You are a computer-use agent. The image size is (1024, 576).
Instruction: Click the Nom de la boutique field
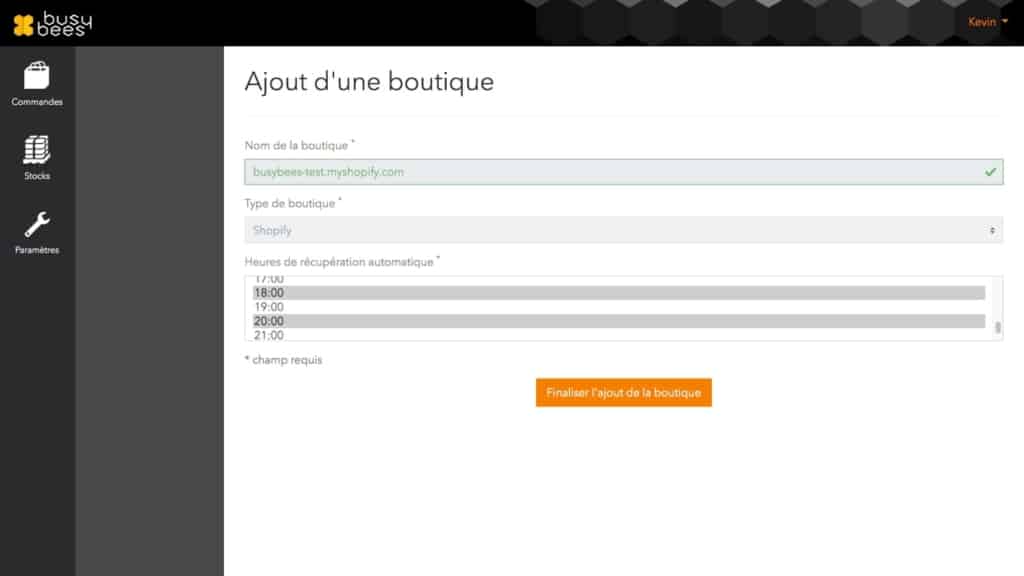click(624, 172)
